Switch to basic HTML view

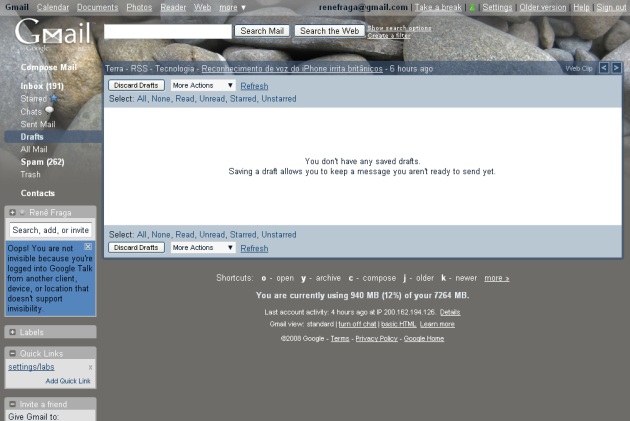point(399,324)
